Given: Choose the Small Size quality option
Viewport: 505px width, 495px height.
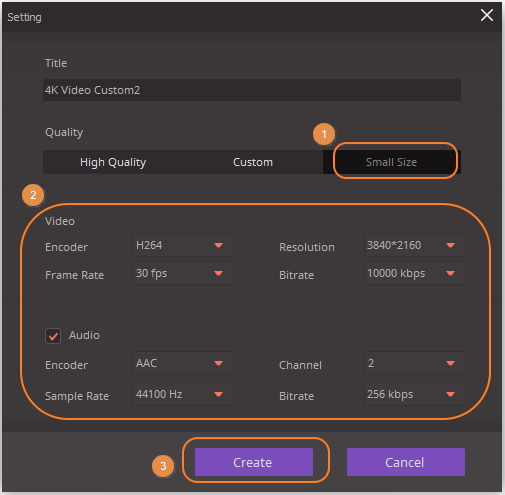Looking at the screenshot, I should click(392, 162).
